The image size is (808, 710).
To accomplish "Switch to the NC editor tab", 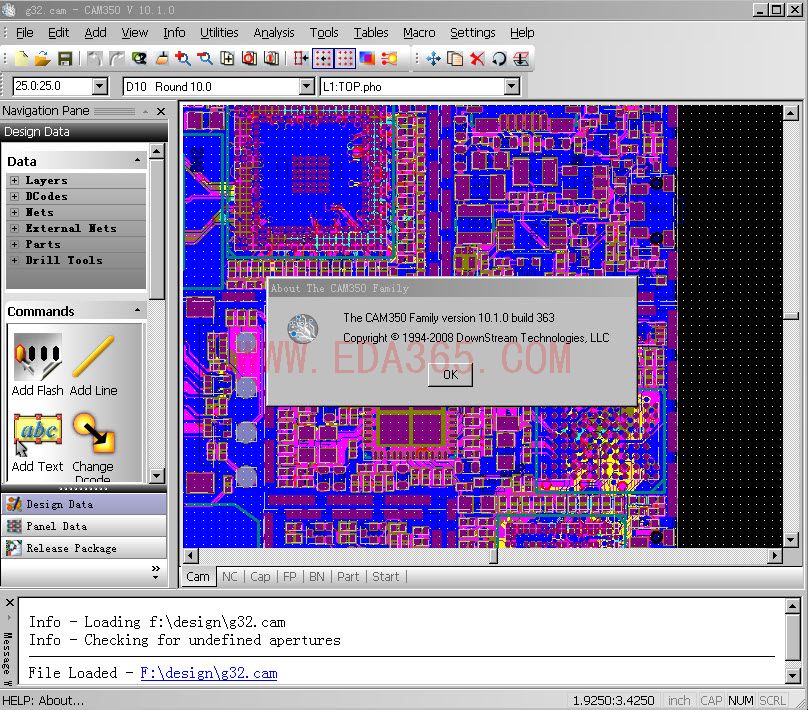I will (x=229, y=577).
